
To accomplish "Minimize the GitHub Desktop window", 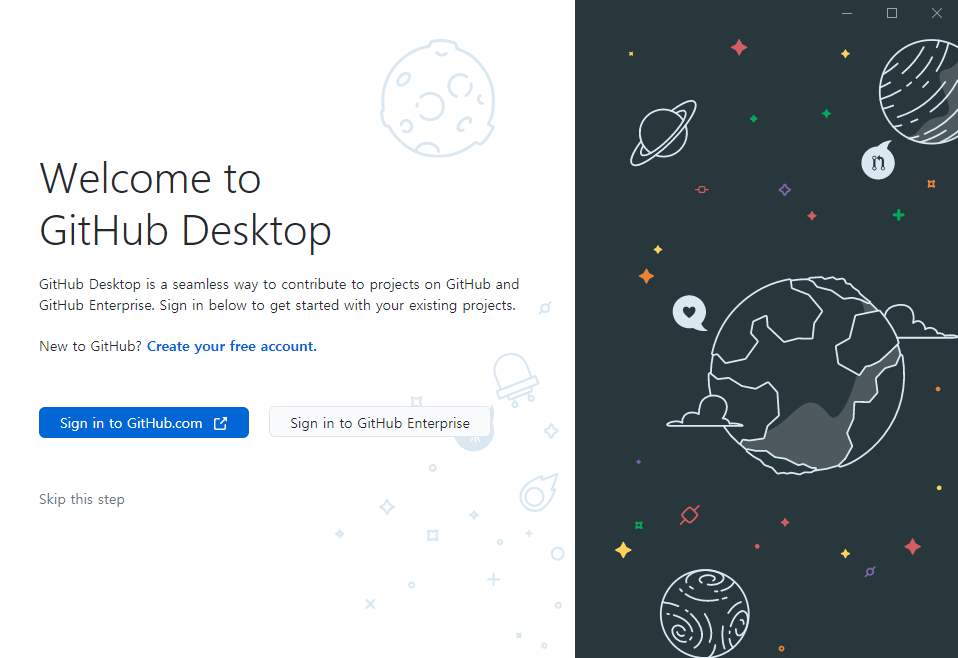I will (x=847, y=13).
